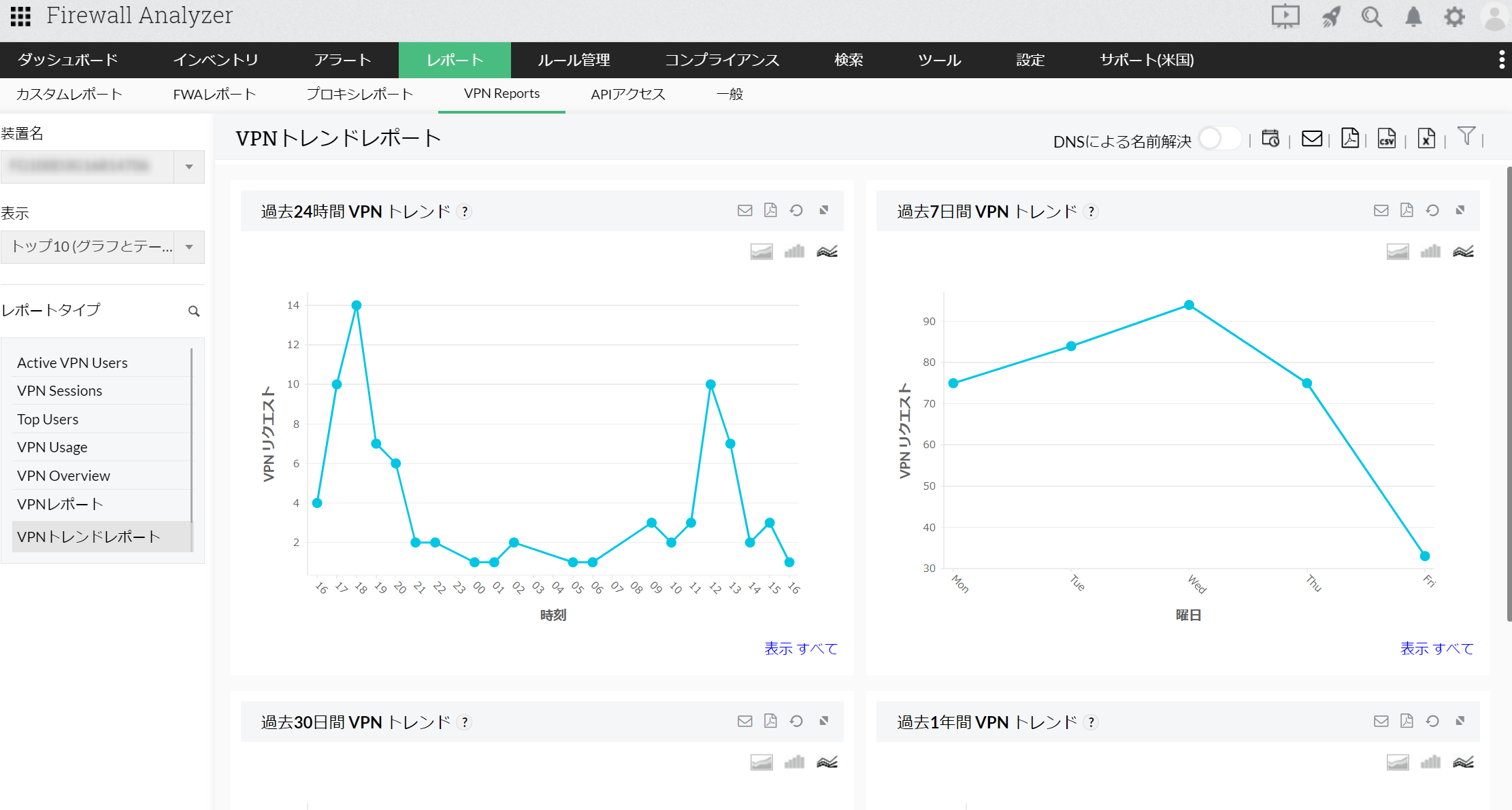Export report as CSV file
The image size is (1512, 810).
coord(1387,139)
